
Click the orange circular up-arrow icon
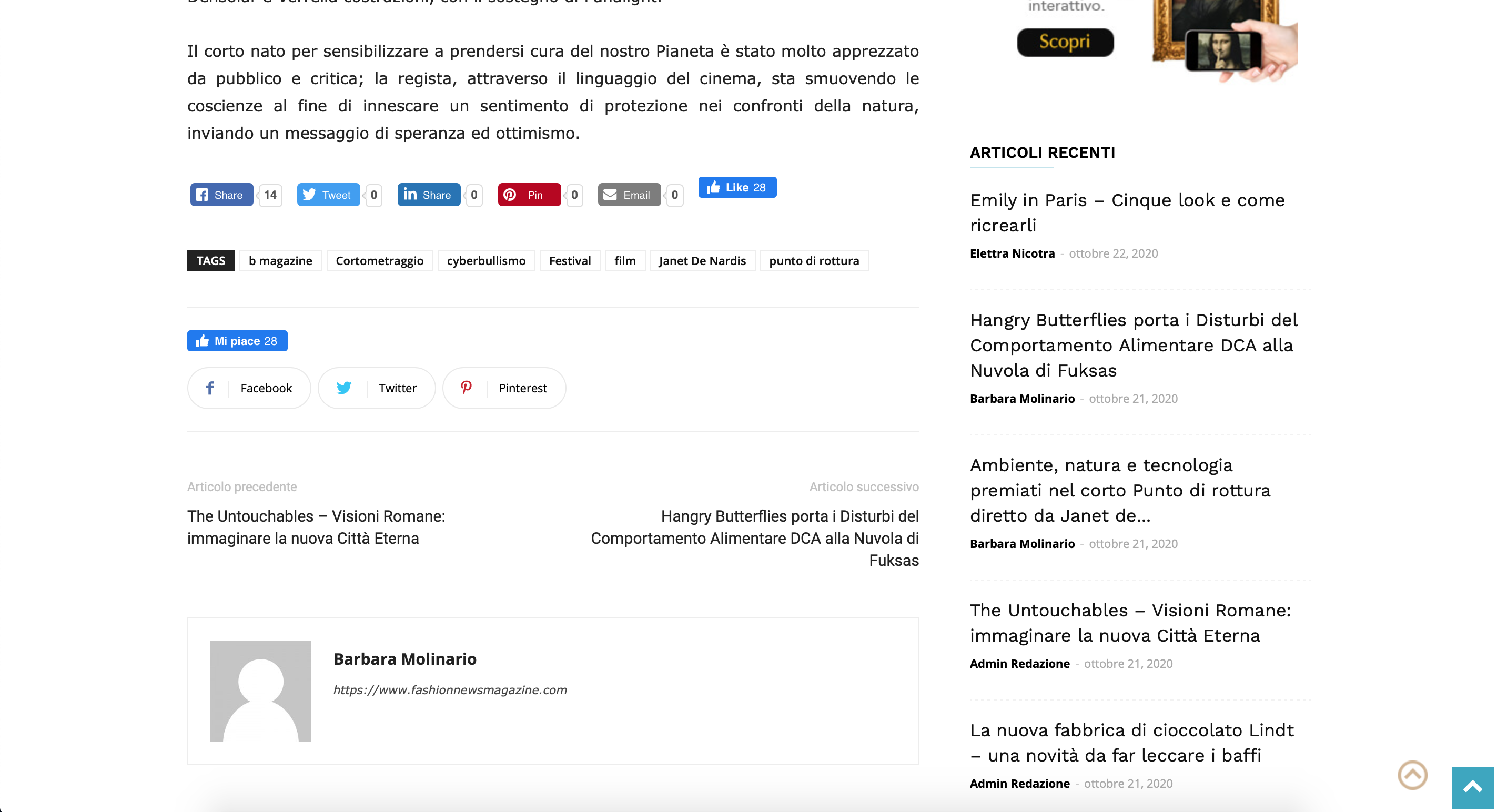1412,775
